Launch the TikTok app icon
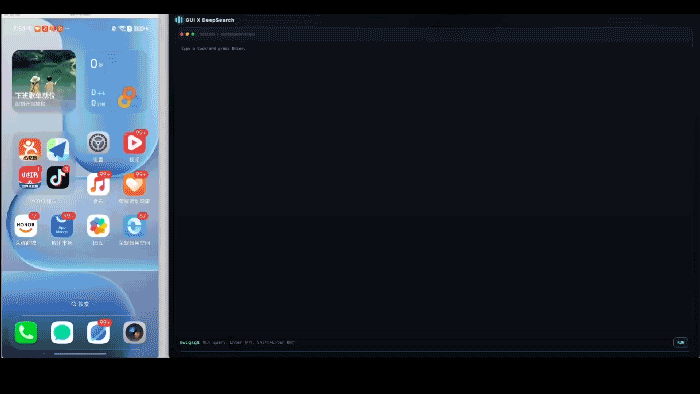The width and height of the screenshot is (700, 394). click(58, 177)
